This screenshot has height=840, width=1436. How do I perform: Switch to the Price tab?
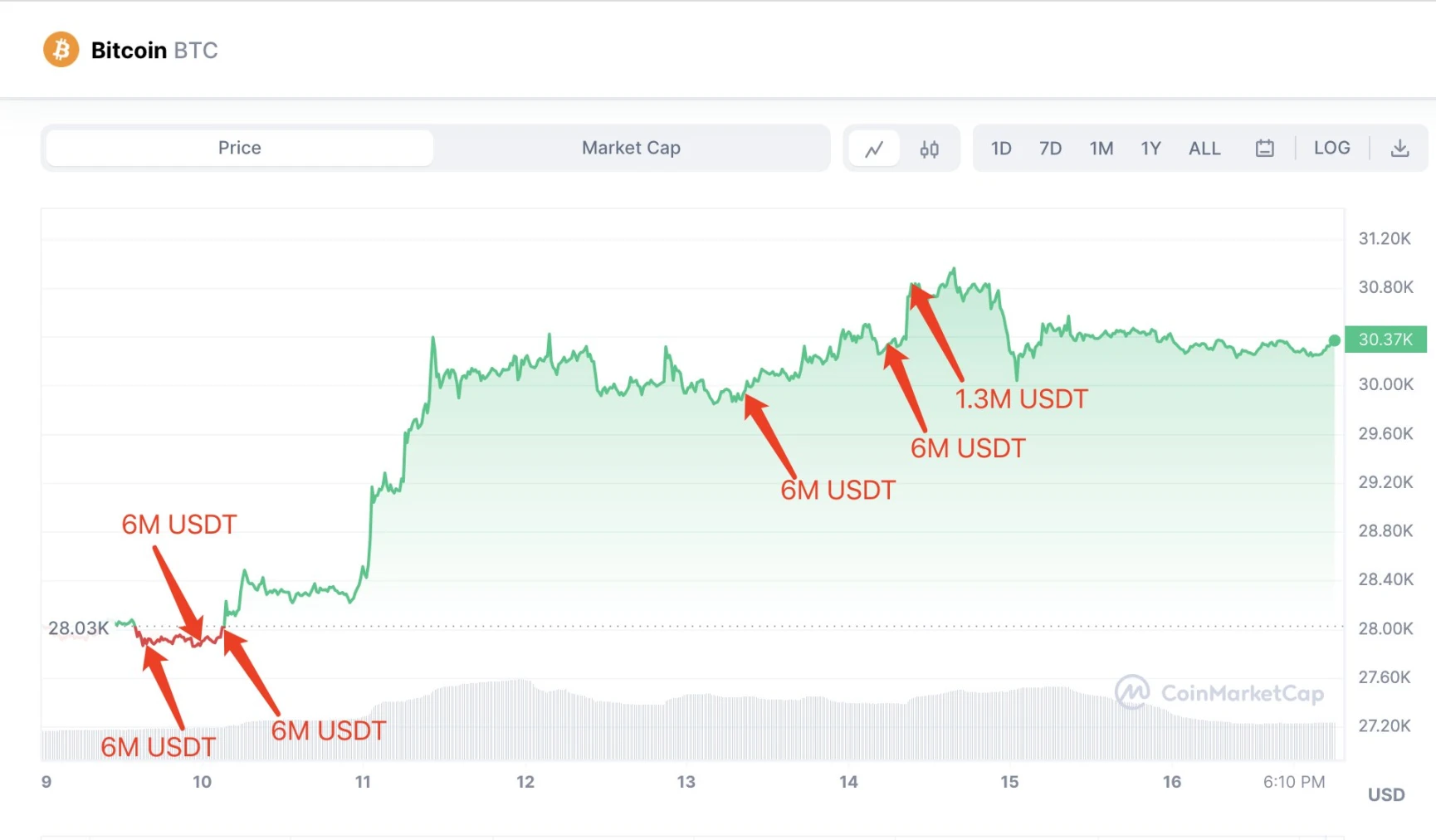(239, 148)
